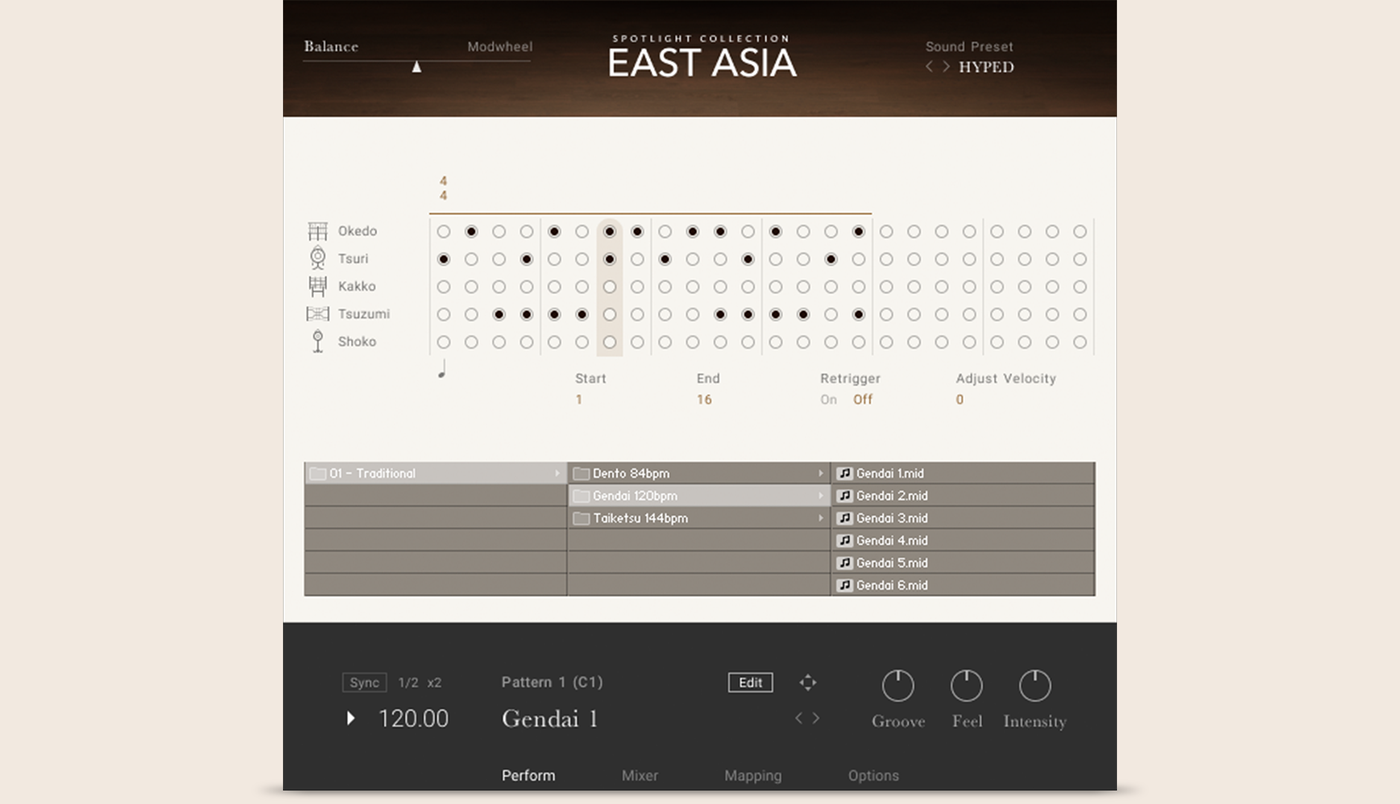
Task: Go to next Sound Preset arrow
Action: click(946, 67)
